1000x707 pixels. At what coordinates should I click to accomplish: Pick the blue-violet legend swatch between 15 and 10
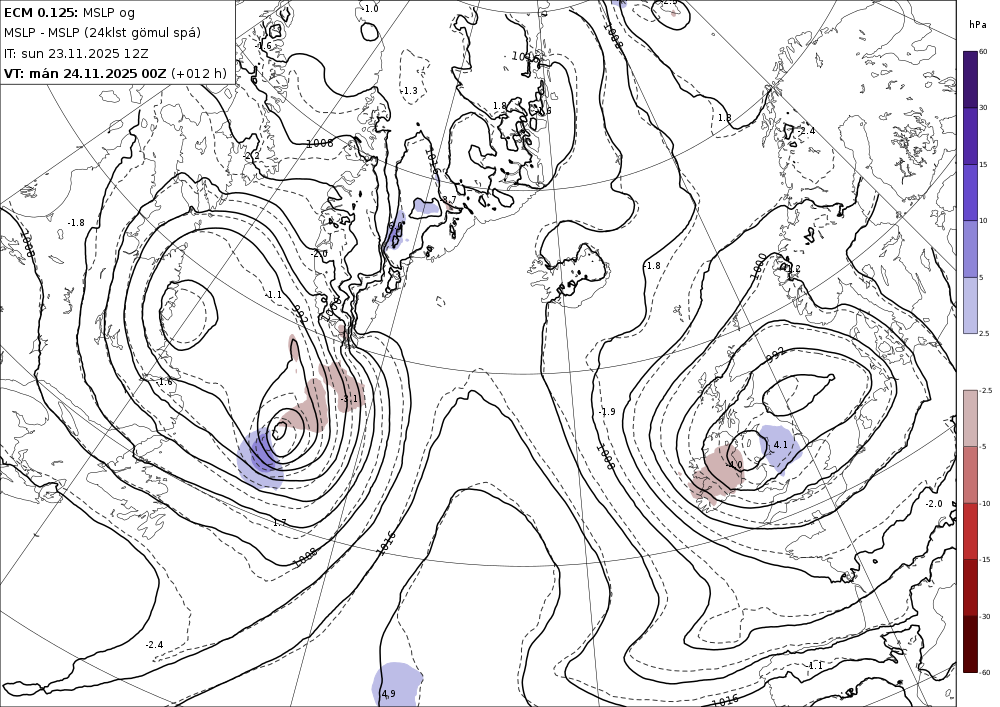pyautogui.click(x=970, y=193)
